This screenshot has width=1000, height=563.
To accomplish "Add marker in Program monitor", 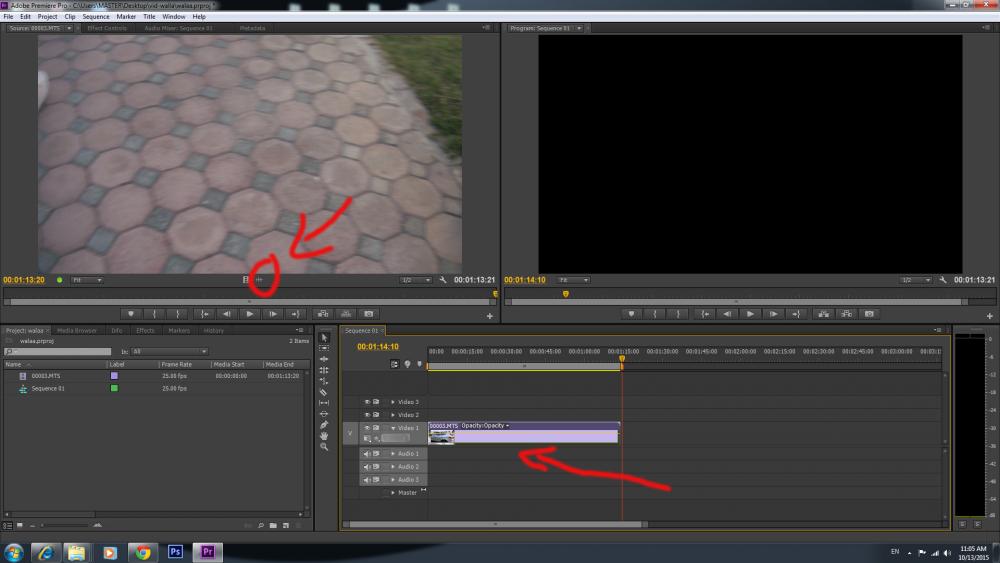I will (x=631, y=314).
